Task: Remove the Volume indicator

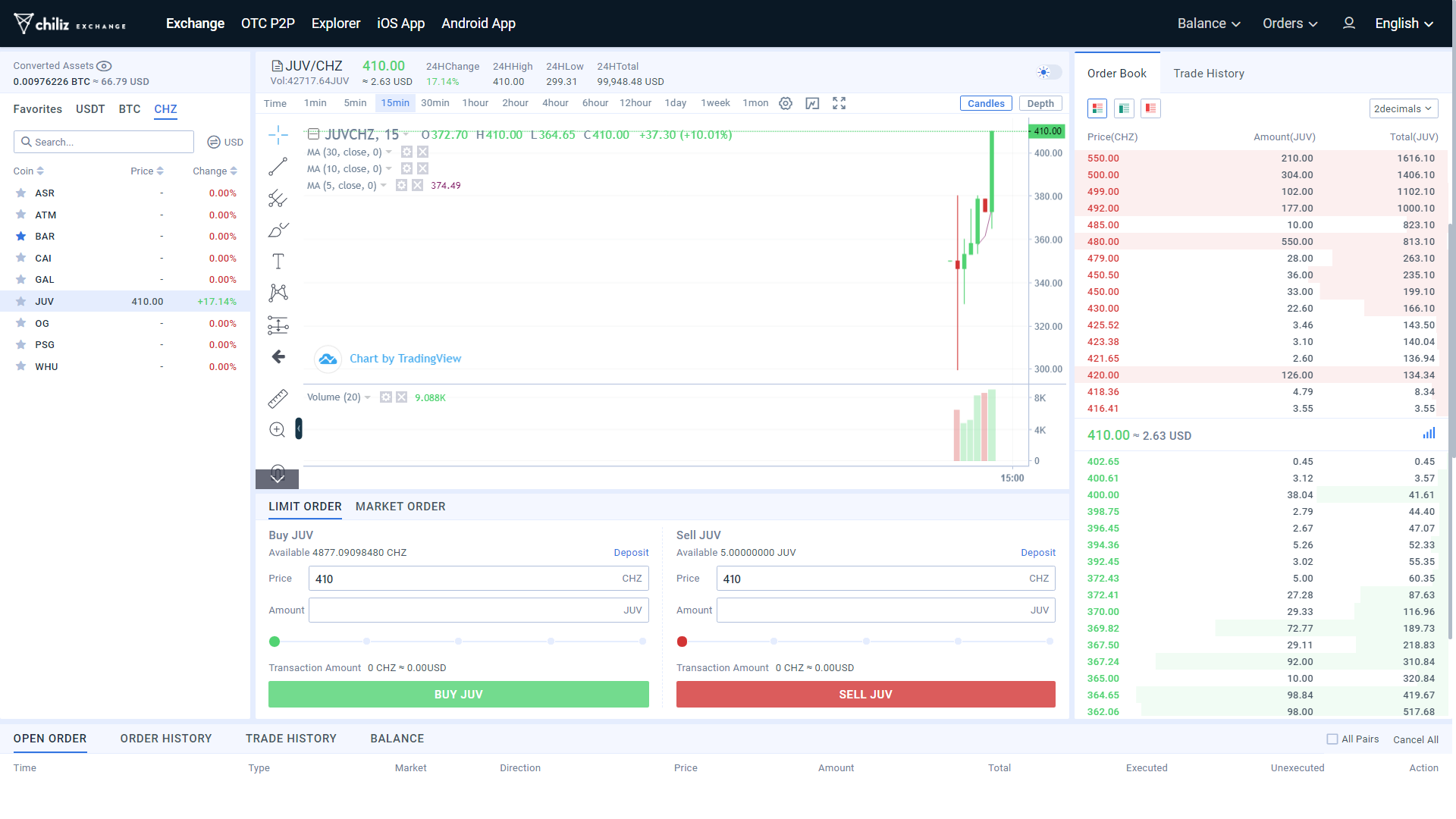Action: click(x=402, y=397)
